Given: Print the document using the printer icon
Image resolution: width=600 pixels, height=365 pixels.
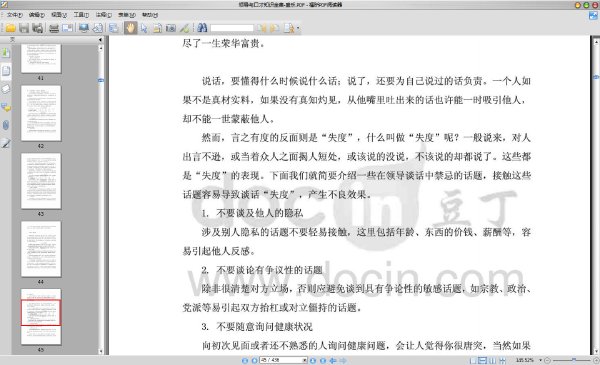Looking at the screenshot, I should pyautogui.click(x=54, y=28).
